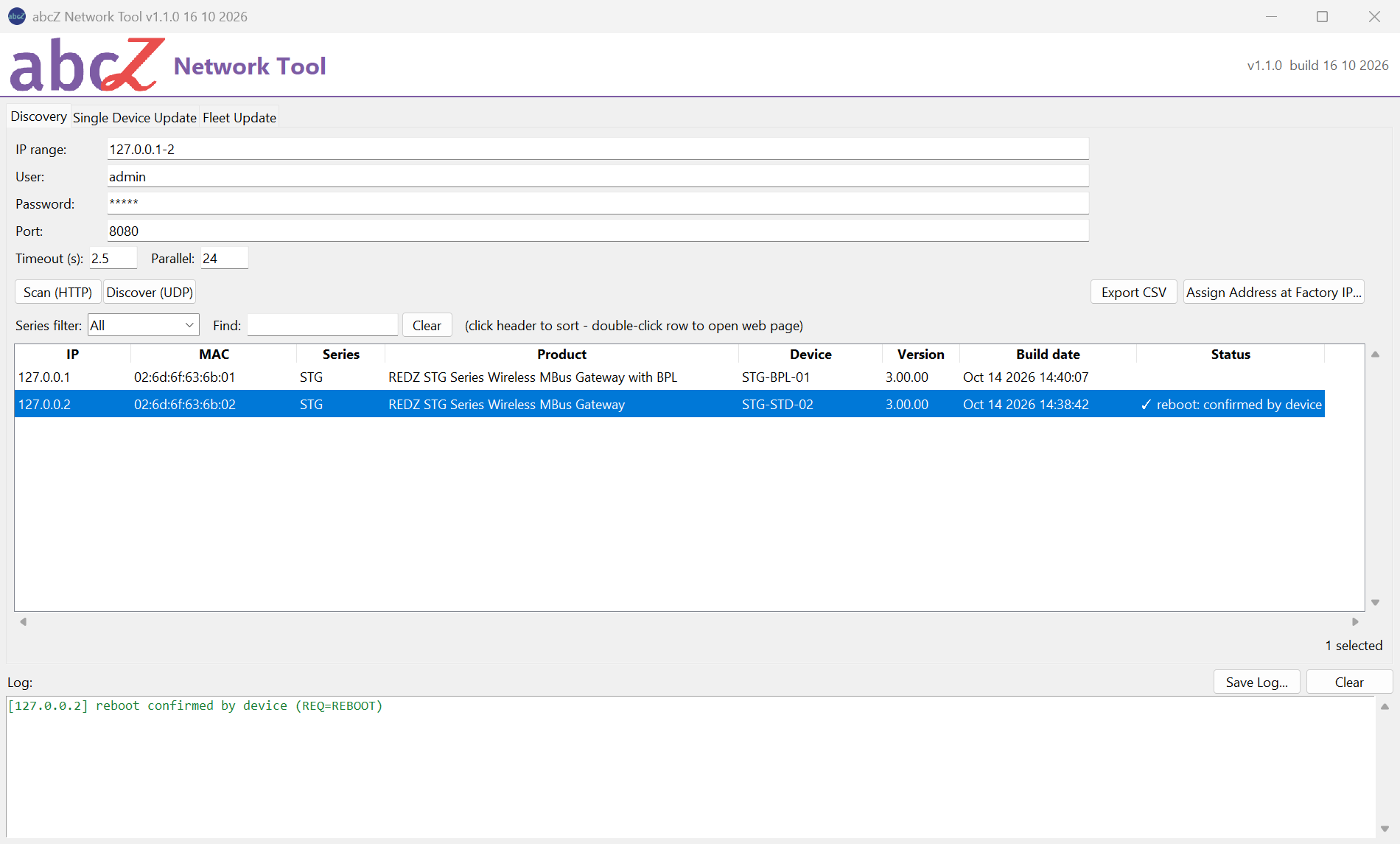Clear the log output
This screenshot has height=844, width=1400.
1349,682
